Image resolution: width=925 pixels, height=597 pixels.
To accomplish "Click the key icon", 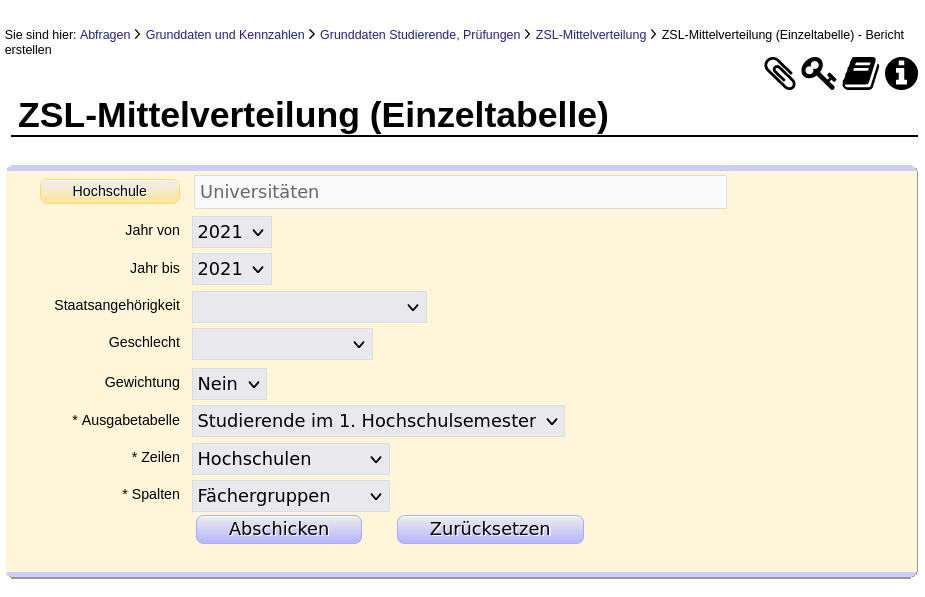I will (x=818, y=73).
